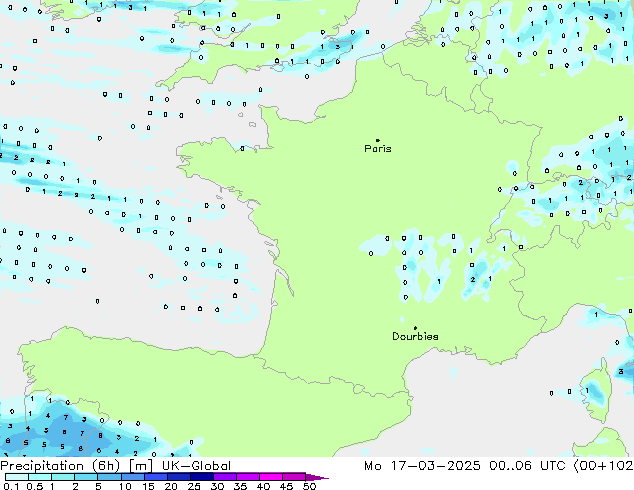Click the legend value '30'

coord(217,486)
